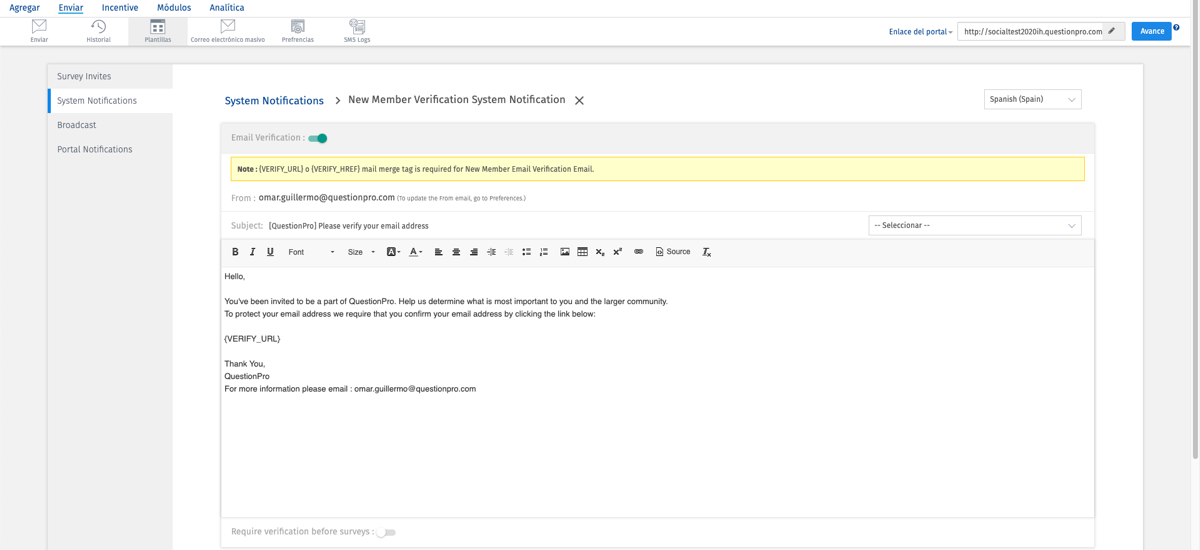Image resolution: width=1200 pixels, height=550 pixels.
Task: Click the Subject input field
Action: (x=564, y=226)
